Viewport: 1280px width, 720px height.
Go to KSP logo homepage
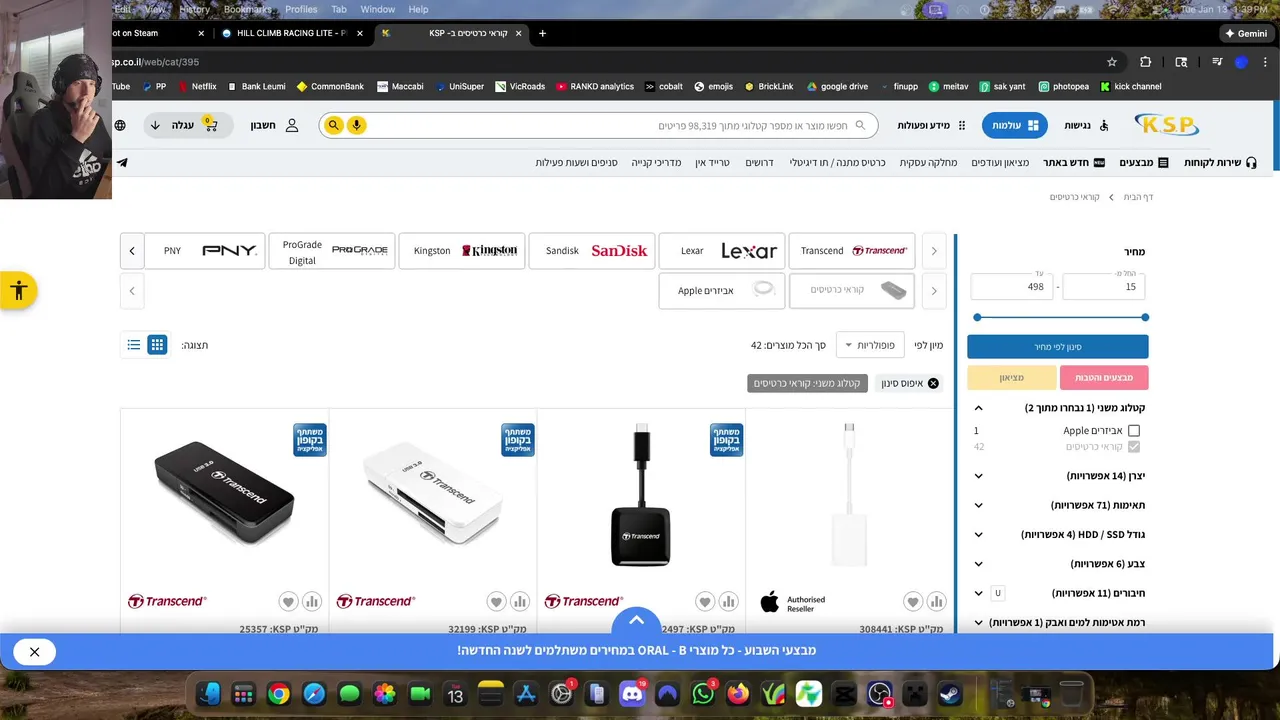pyautogui.click(x=1166, y=125)
